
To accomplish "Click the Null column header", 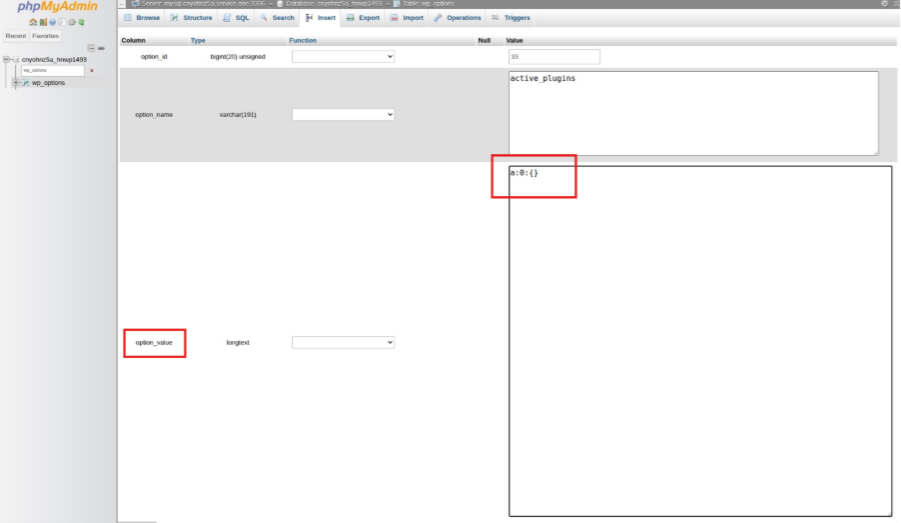I will [x=484, y=40].
